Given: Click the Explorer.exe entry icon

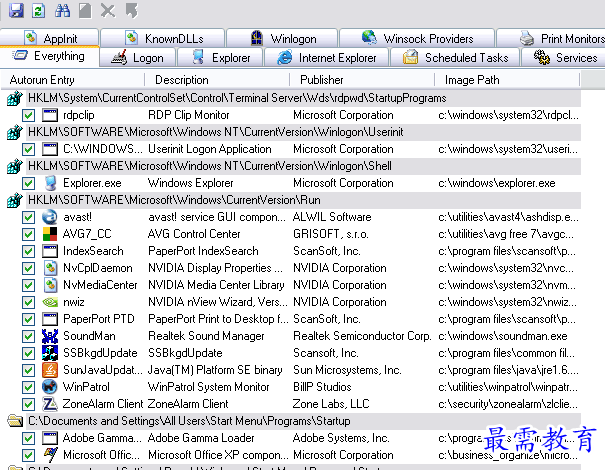Looking at the screenshot, I should pyautogui.click(x=49, y=183).
